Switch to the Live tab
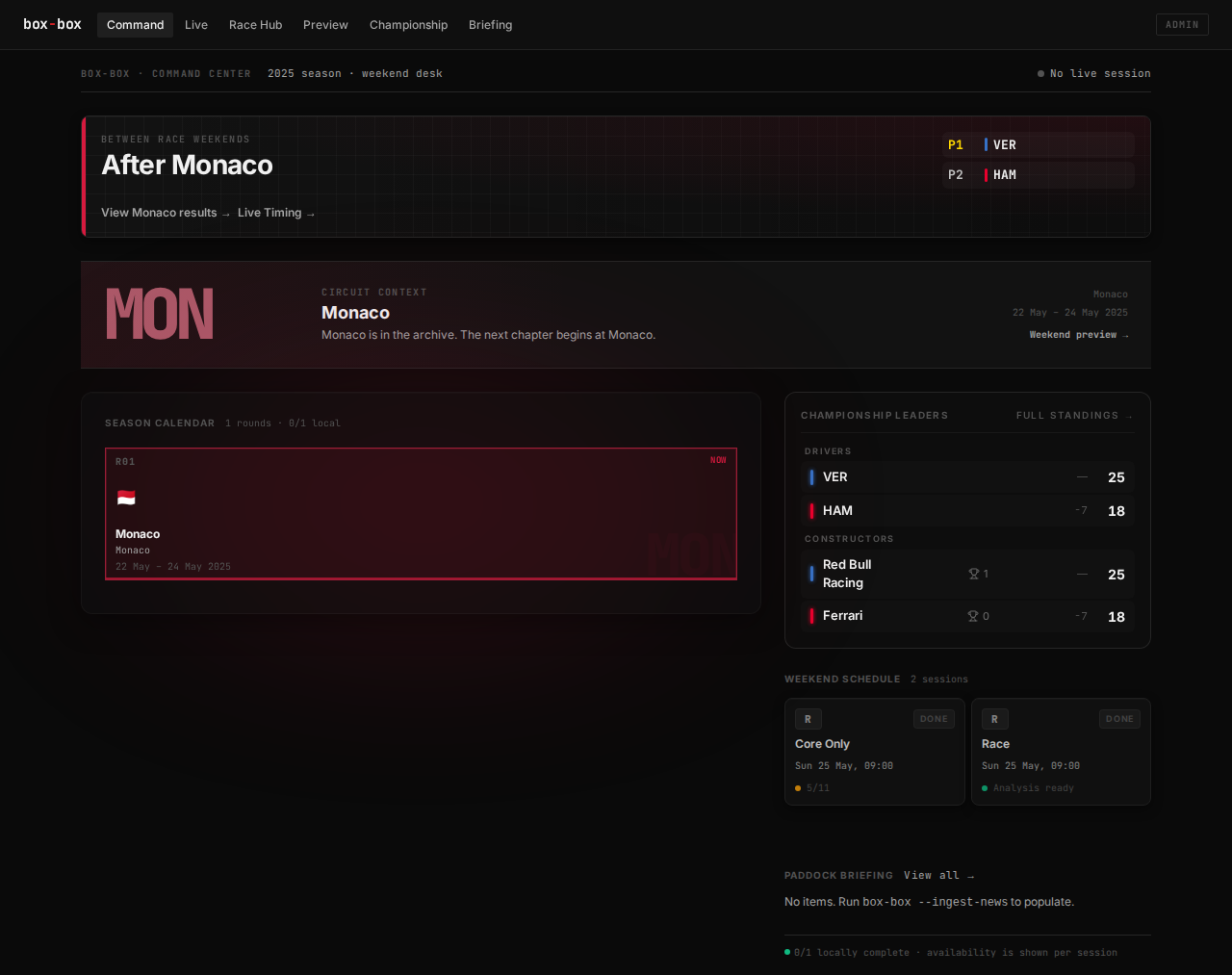The image size is (1232, 975). point(196,25)
